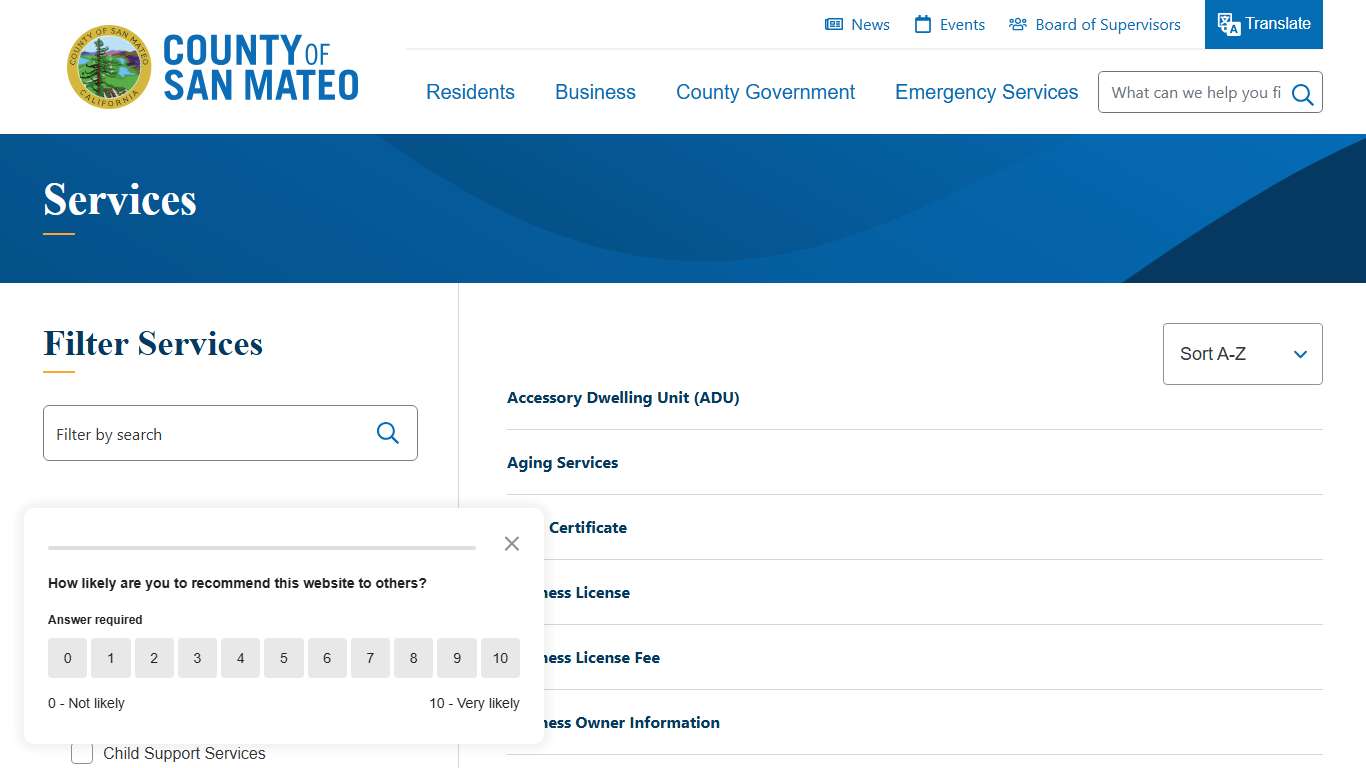
Task: Click the Translate language icon
Action: point(1229,25)
